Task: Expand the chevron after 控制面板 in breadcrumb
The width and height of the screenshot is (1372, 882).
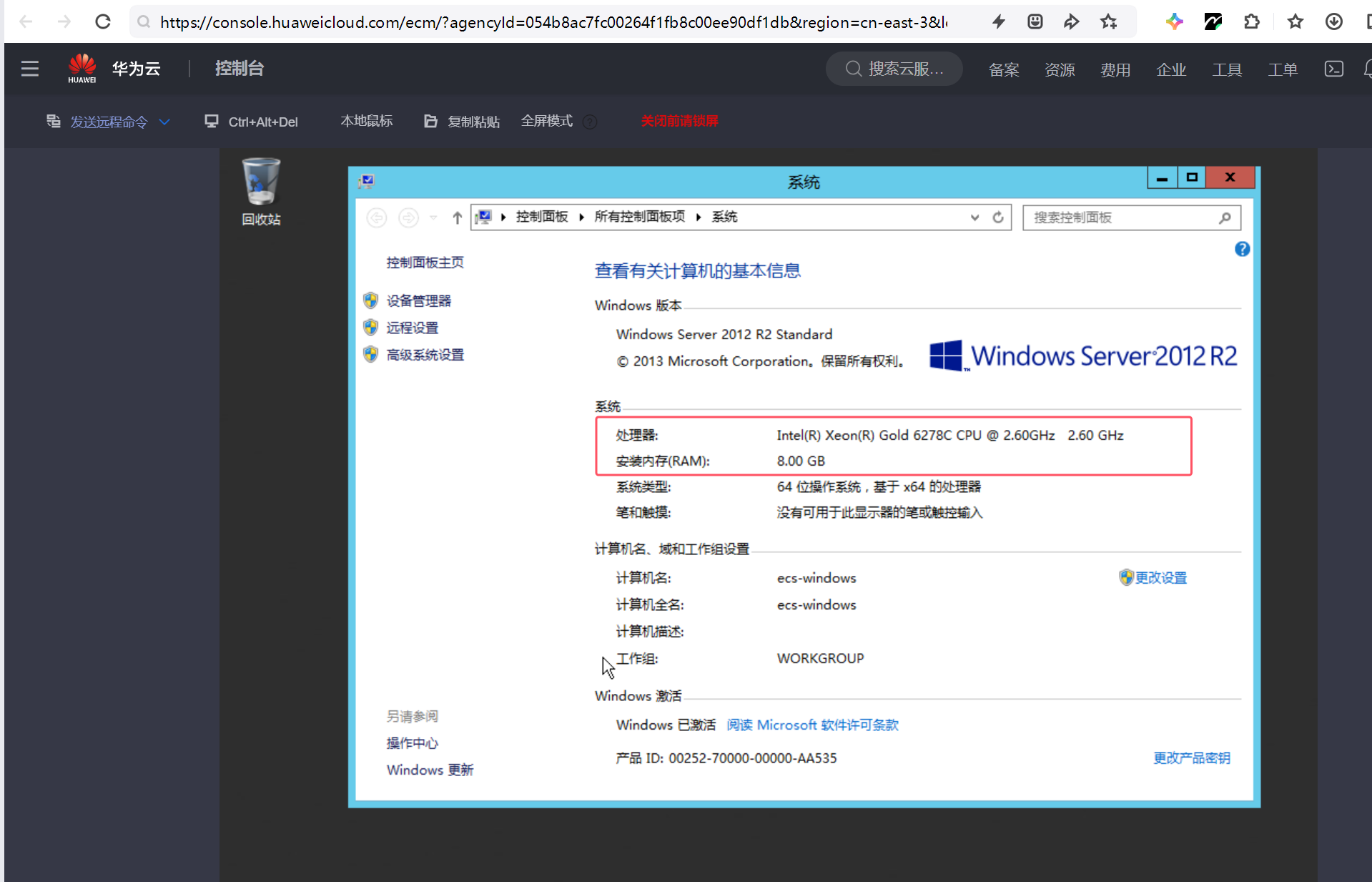Action: coord(581,217)
